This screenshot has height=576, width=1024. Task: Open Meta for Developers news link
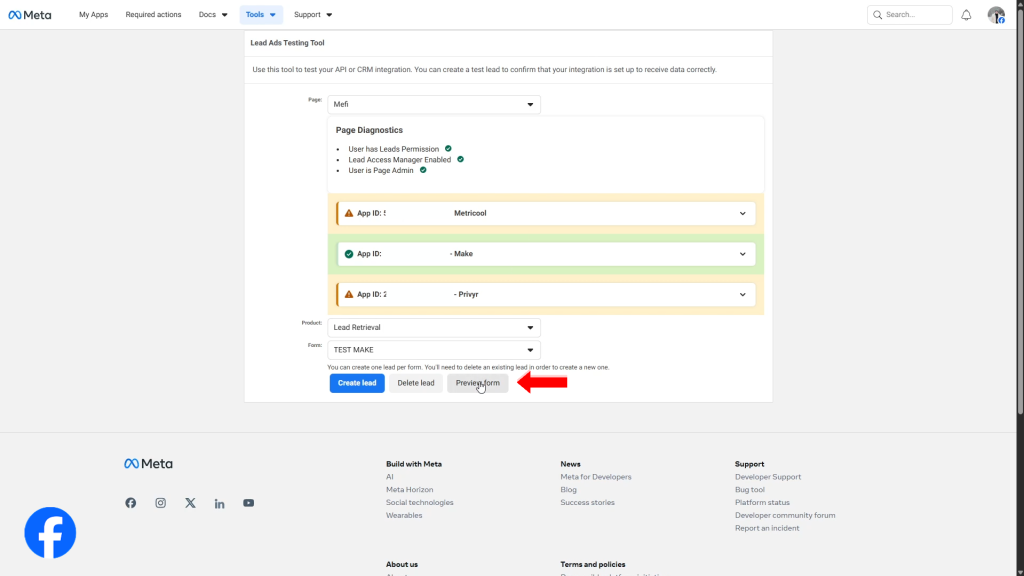pos(596,477)
